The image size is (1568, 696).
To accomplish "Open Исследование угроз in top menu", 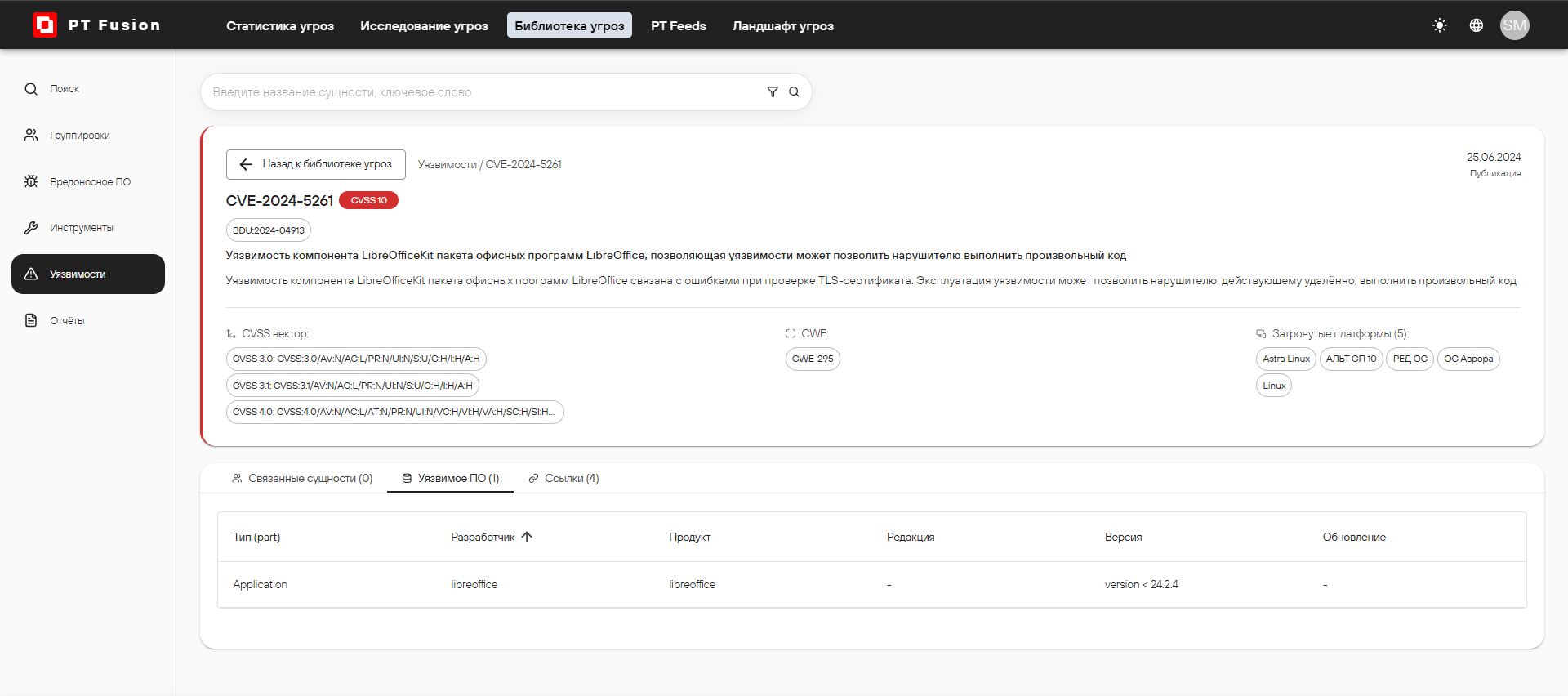I will [x=424, y=26].
